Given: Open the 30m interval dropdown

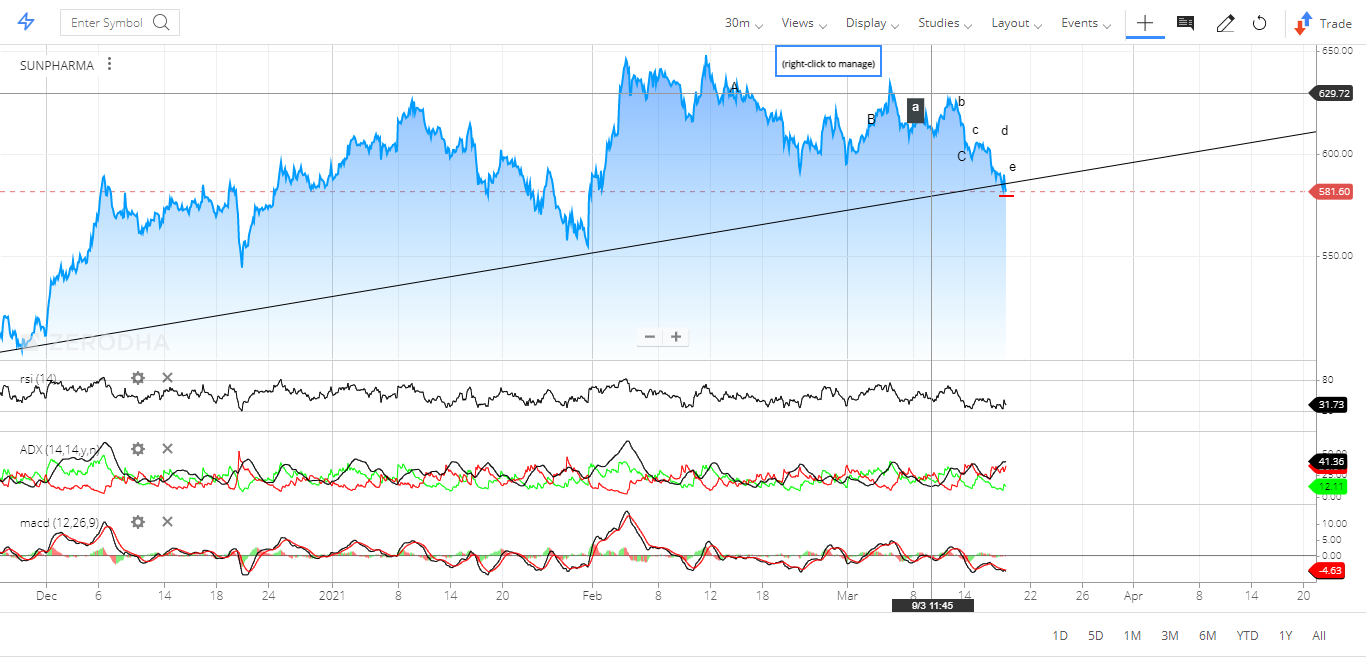Looking at the screenshot, I should point(743,23).
